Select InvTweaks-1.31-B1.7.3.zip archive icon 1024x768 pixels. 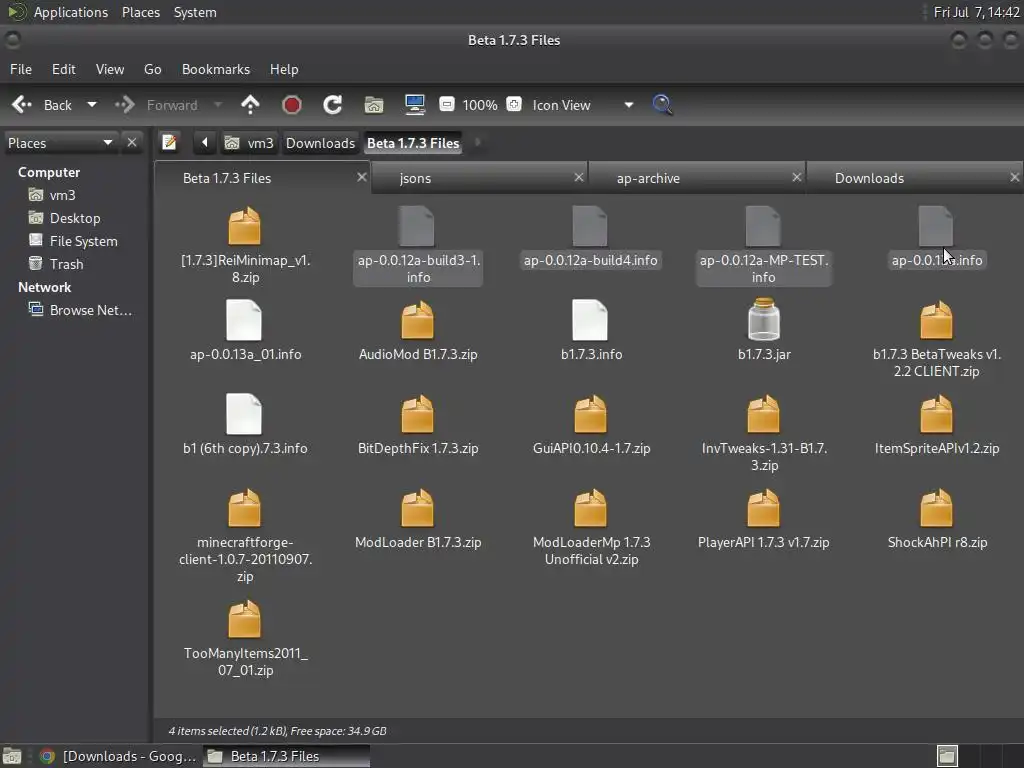763,415
